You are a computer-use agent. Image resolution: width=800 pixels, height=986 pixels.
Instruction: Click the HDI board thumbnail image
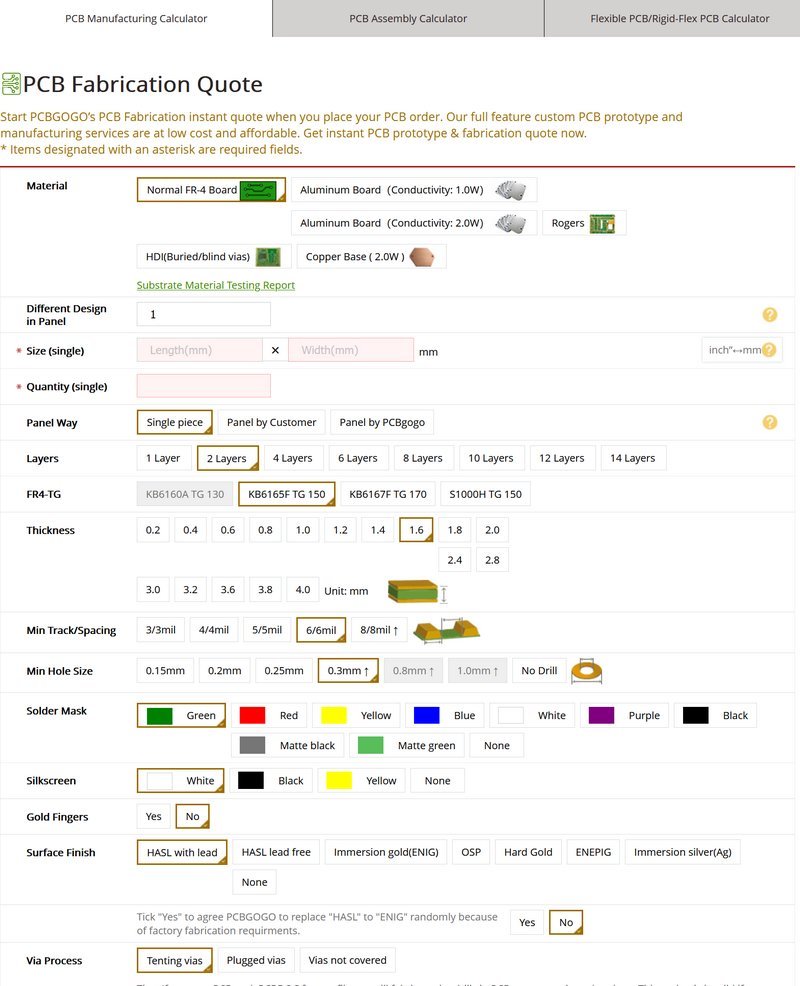(x=268, y=257)
